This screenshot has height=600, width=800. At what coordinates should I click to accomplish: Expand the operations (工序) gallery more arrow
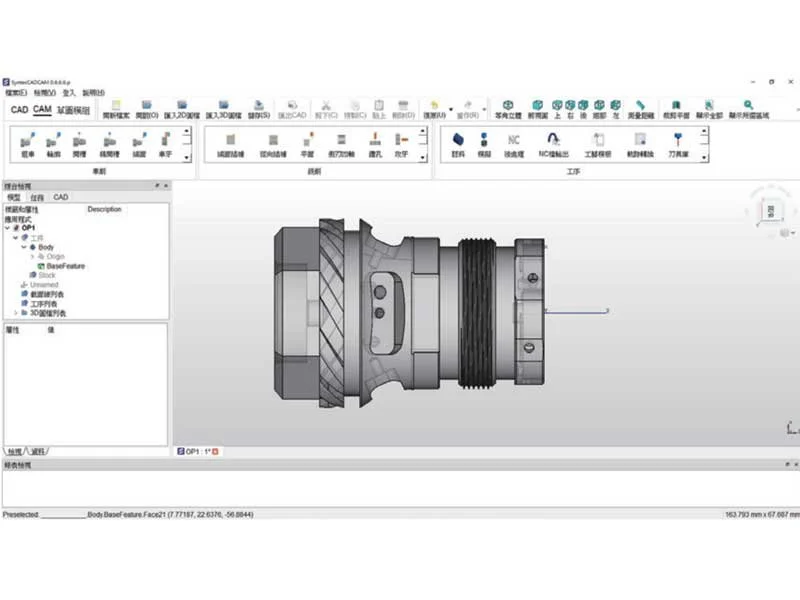click(705, 158)
